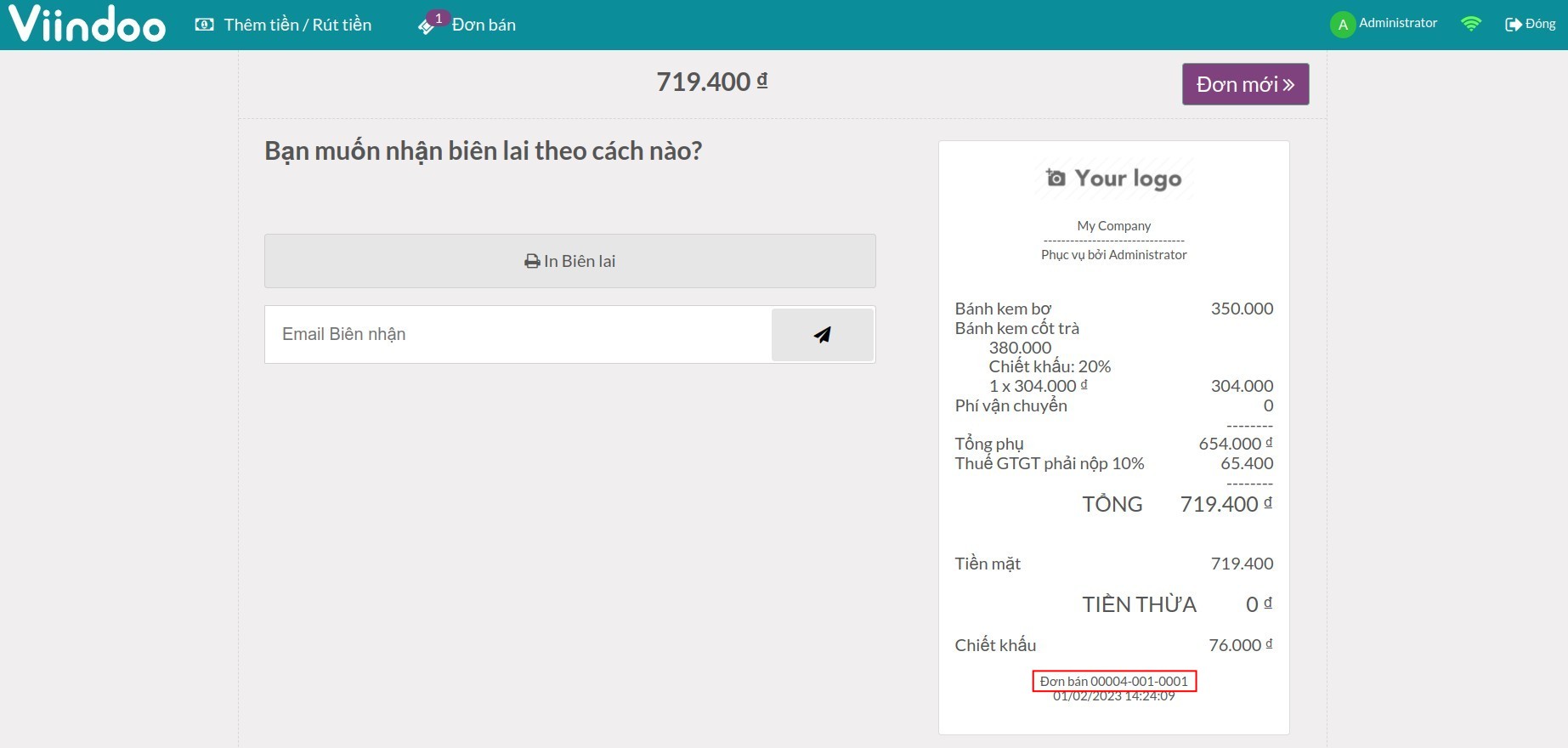Start a new order with Đơn mới
The height and width of the screenshot is (748, 1568).
(1245, 84)
